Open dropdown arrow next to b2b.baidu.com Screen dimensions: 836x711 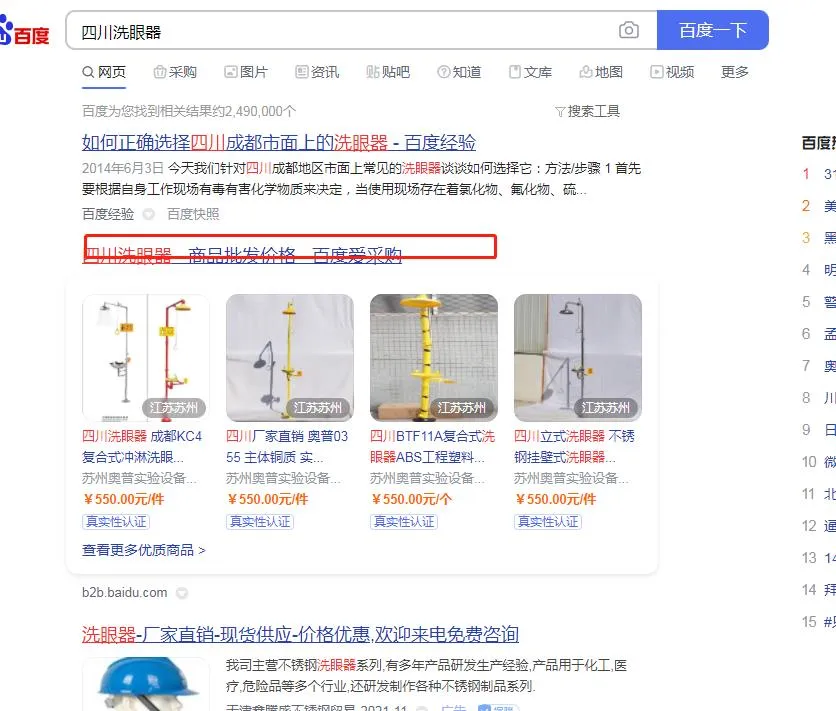tap(182, 593)
